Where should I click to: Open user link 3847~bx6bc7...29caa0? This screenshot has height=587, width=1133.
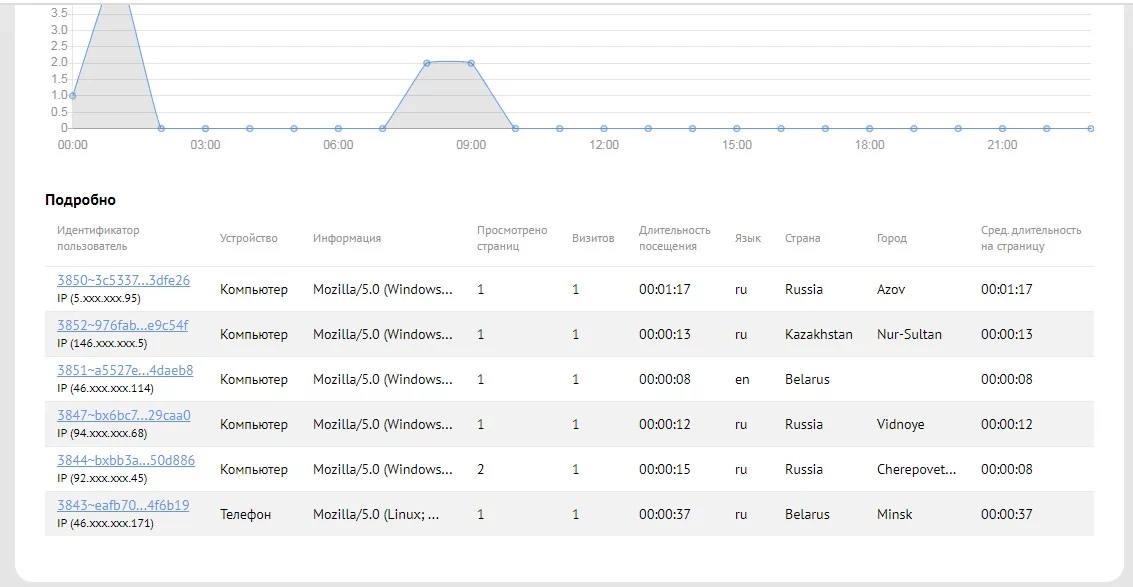[123, 416]
